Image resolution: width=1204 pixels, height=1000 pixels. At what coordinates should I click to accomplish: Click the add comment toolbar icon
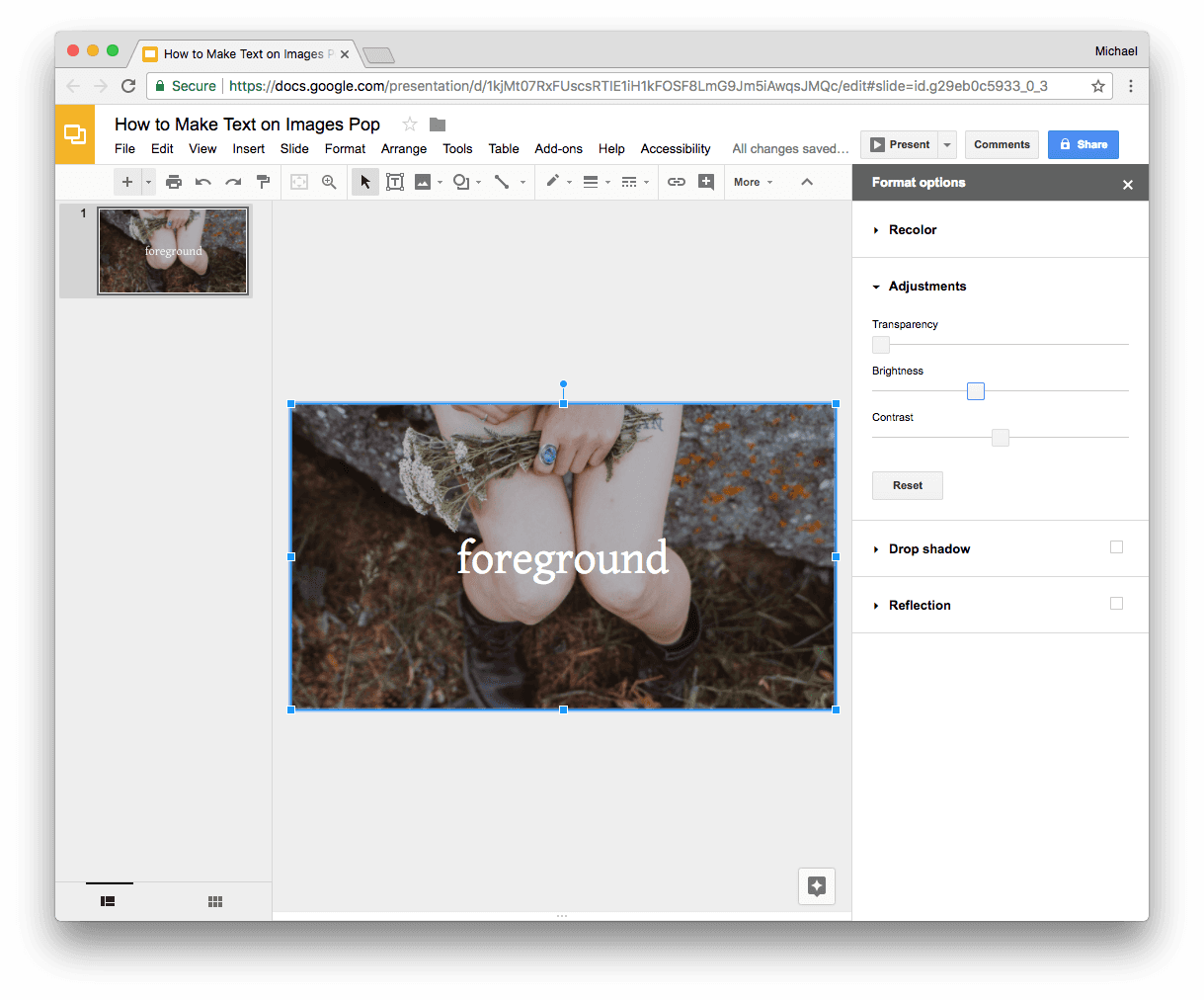[706, 182]
